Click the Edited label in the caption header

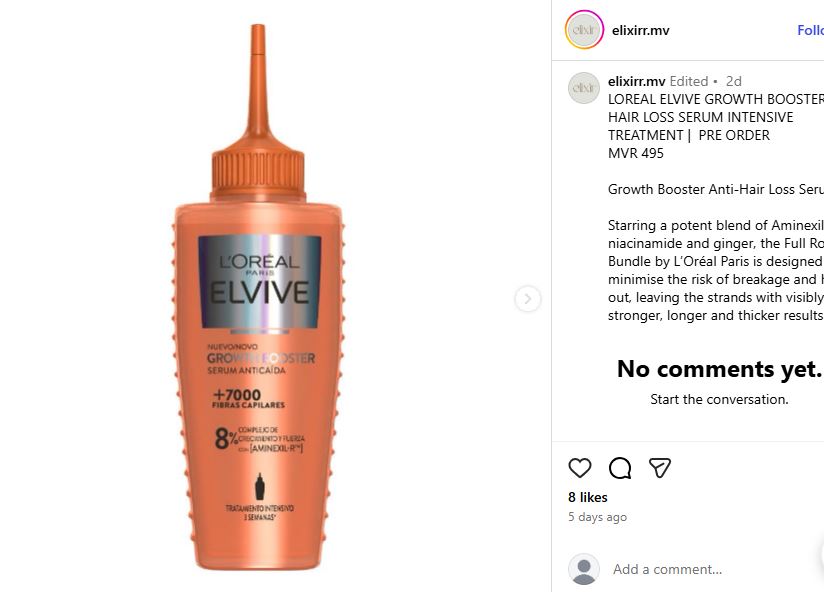click(688, 81)
